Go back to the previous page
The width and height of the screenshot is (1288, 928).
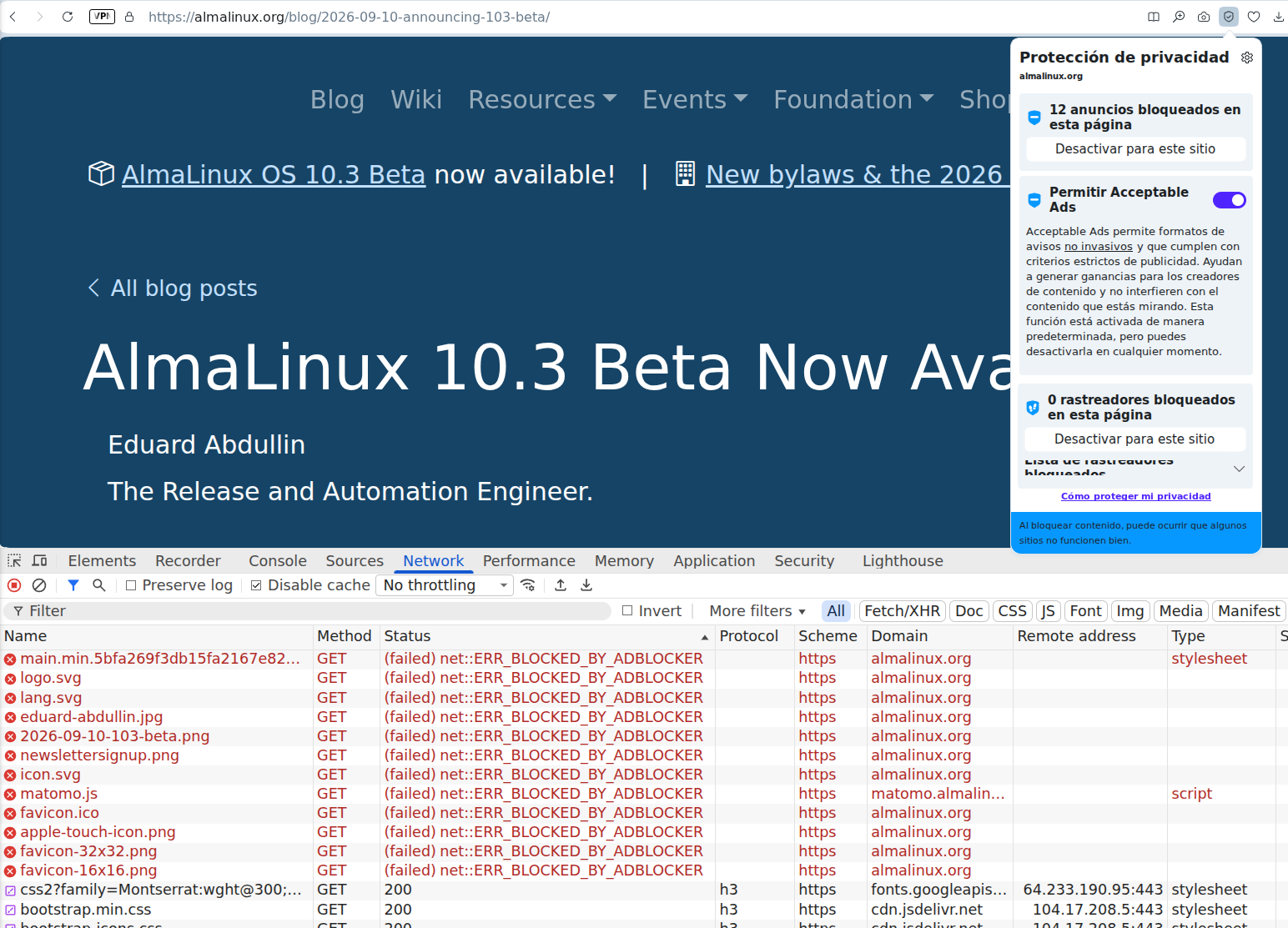[x=13, y=17]
